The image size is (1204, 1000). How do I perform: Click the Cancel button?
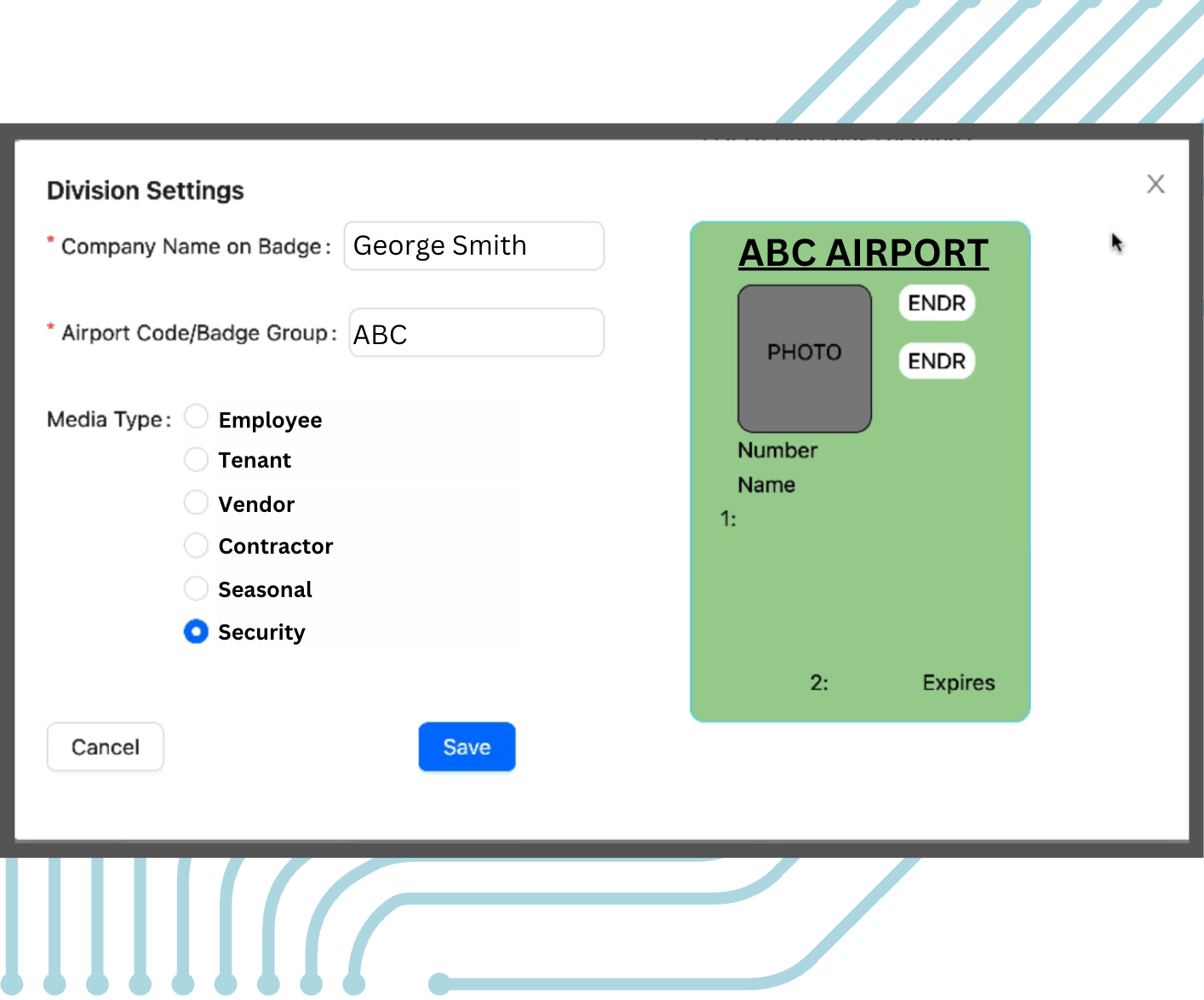105,747
